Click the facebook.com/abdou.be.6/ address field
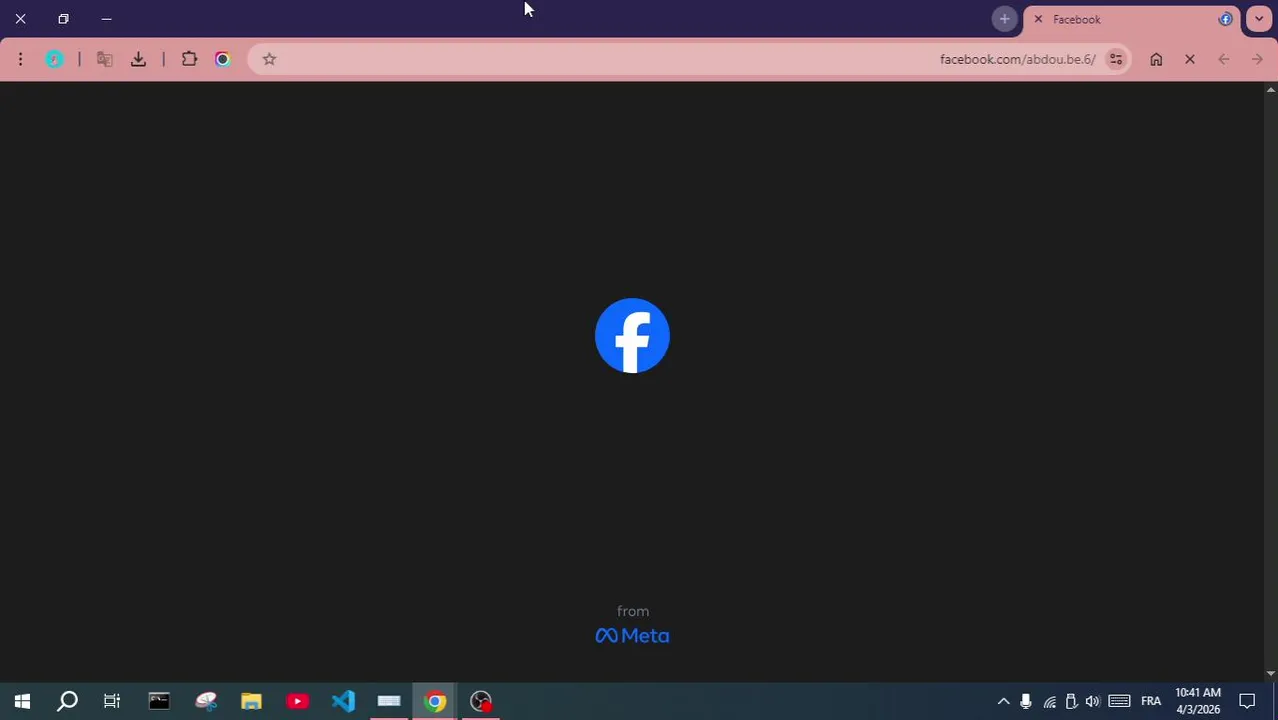1278x720 pixels. click(x=690, y=59)
